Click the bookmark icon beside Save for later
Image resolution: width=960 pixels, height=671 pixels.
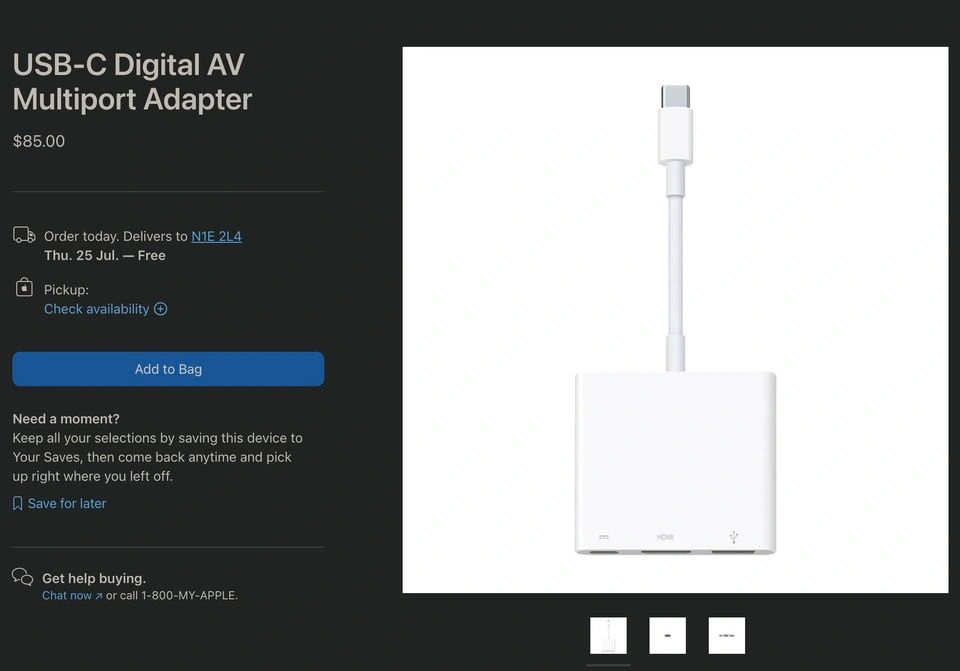17,504
